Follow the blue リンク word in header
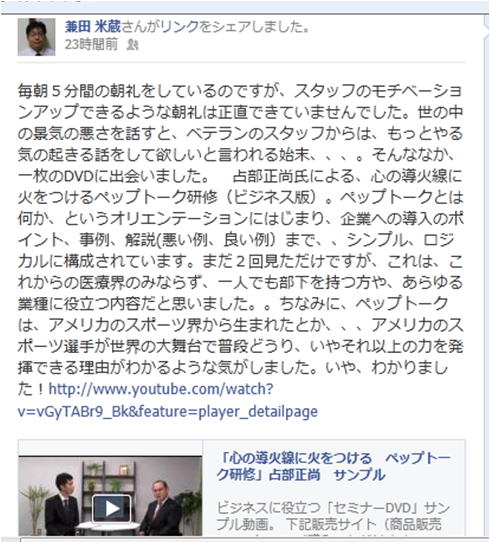Viewport: 490px width, 543px height. pyautogui.click(x=180, y=27)
